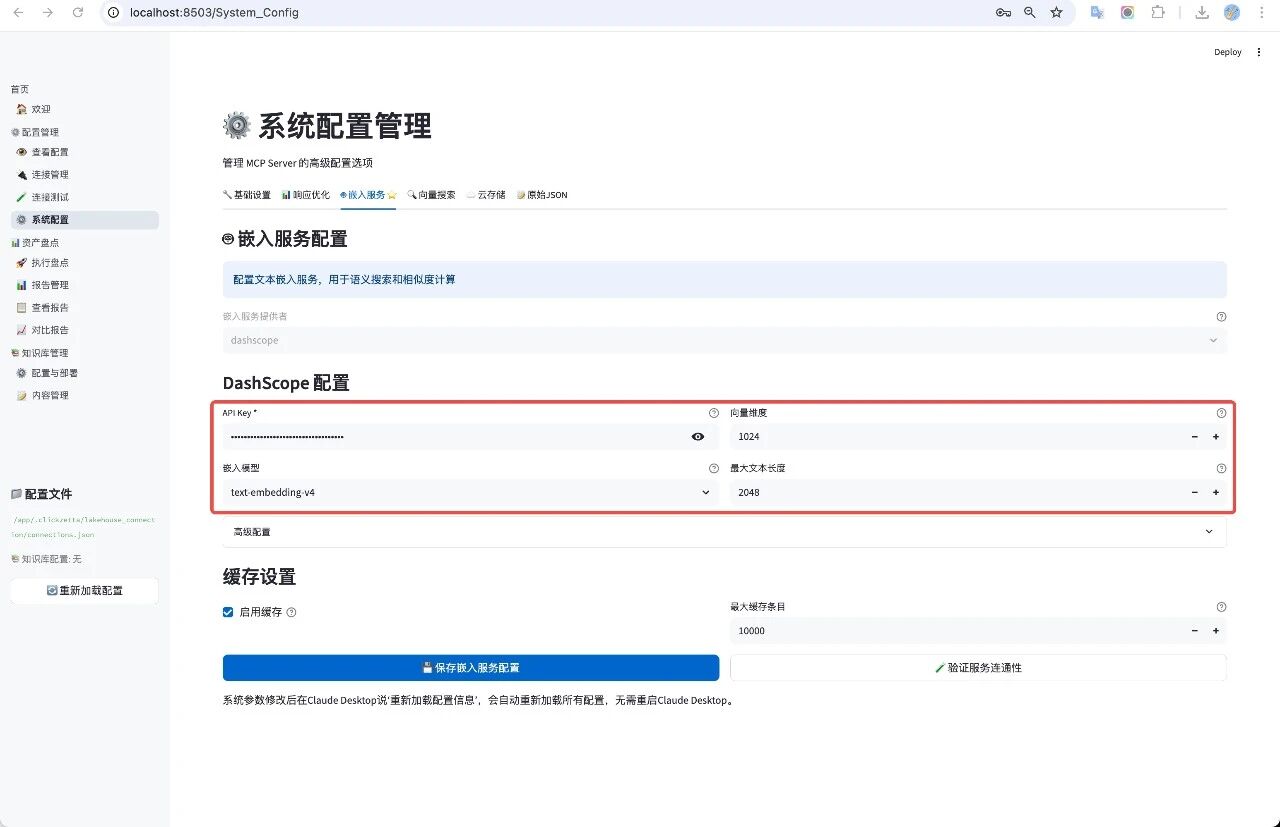Viewport: 1280px width, 827px height.
Task: Switch to the 向量搜索 tab
Action: pos(431,195)
